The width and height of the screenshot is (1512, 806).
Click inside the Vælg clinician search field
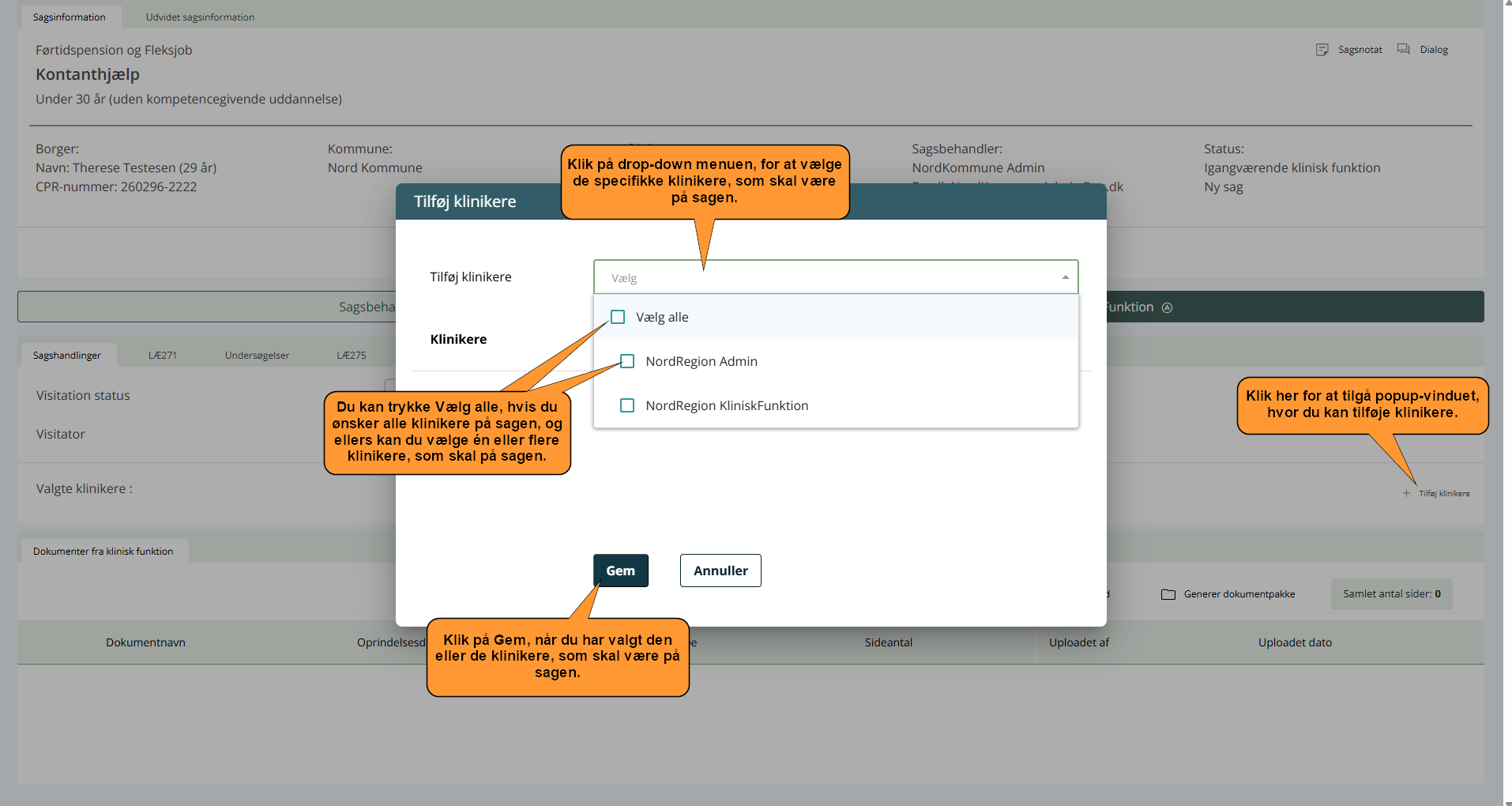tap(822, 277)
